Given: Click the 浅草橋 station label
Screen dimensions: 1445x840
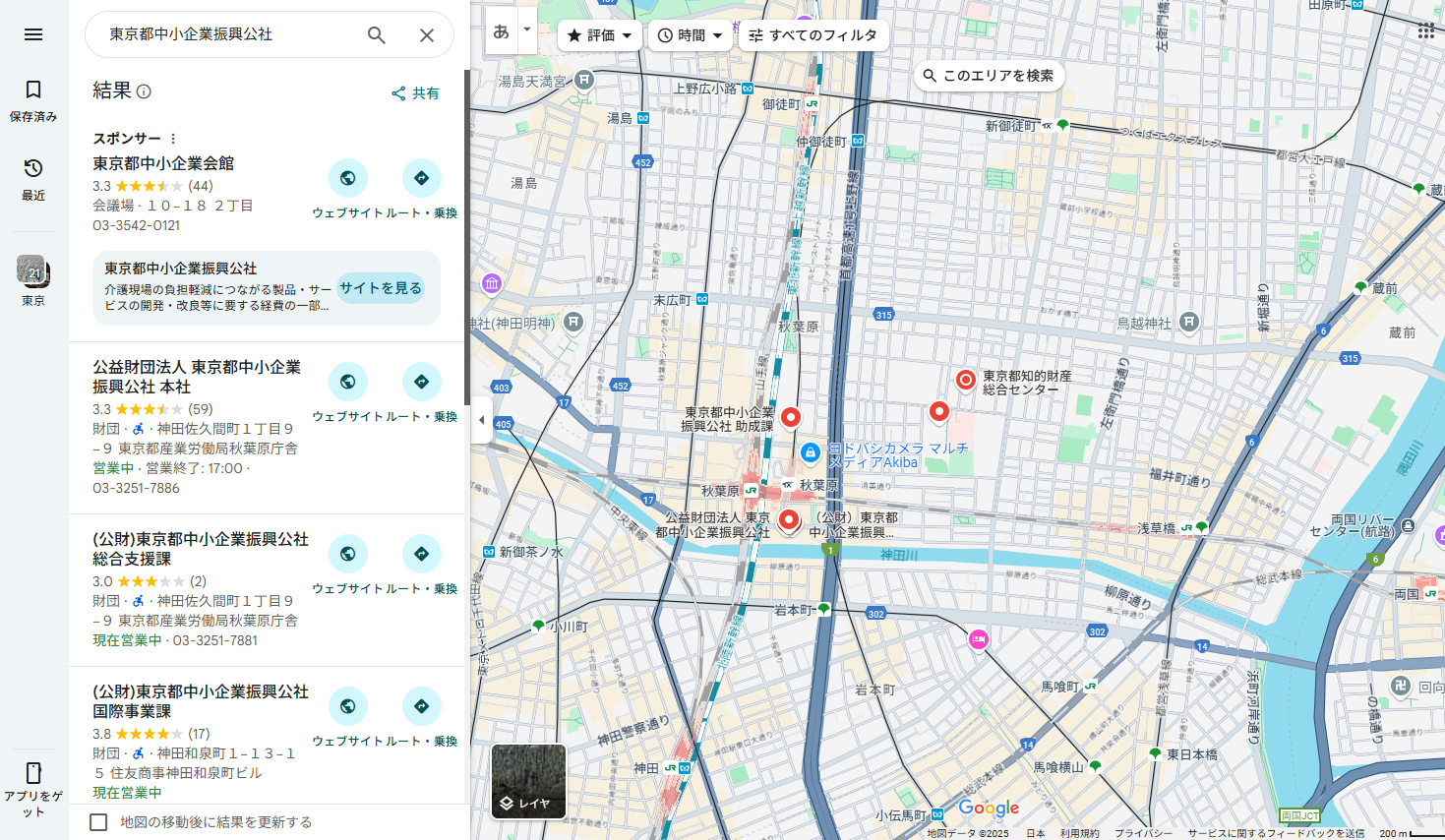Looking at the screenshot, I should 1156,528.
